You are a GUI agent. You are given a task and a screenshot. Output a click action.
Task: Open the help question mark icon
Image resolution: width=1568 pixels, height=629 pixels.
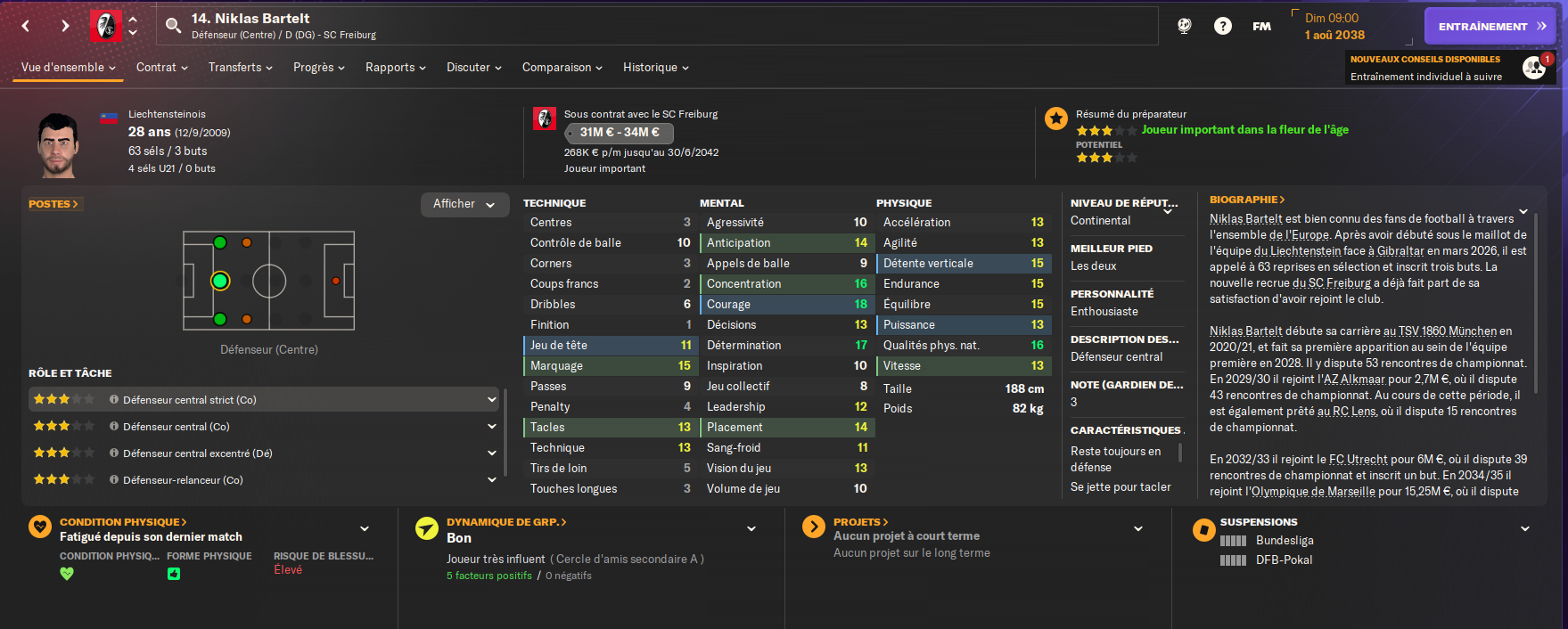tap(1223, 26)
